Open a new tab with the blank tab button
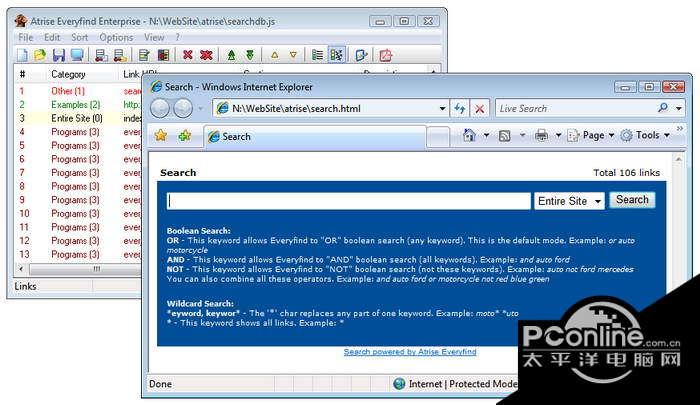The width and height of the screenshot is (700, 405). tap(438, 137)
